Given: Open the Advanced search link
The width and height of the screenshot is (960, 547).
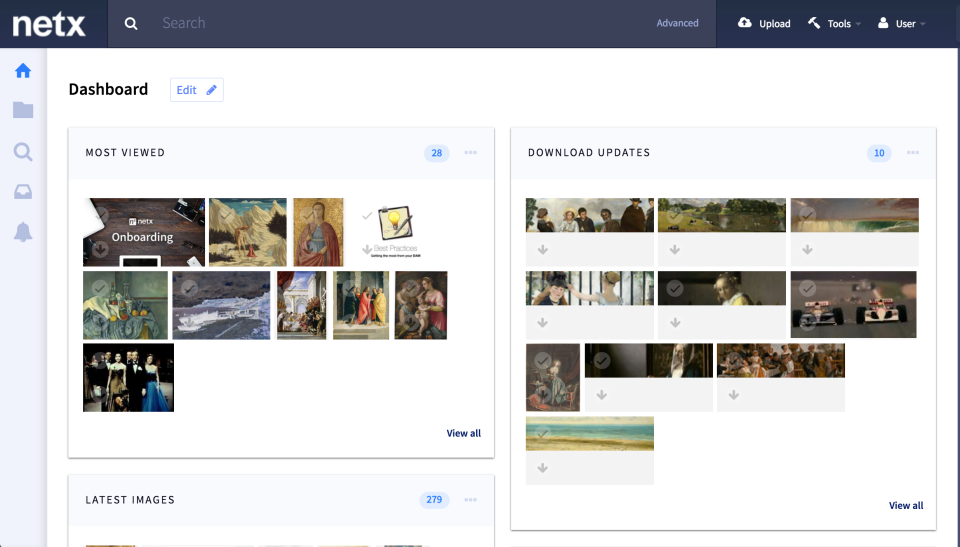Looking at the screenshot, I should point(677,23).
